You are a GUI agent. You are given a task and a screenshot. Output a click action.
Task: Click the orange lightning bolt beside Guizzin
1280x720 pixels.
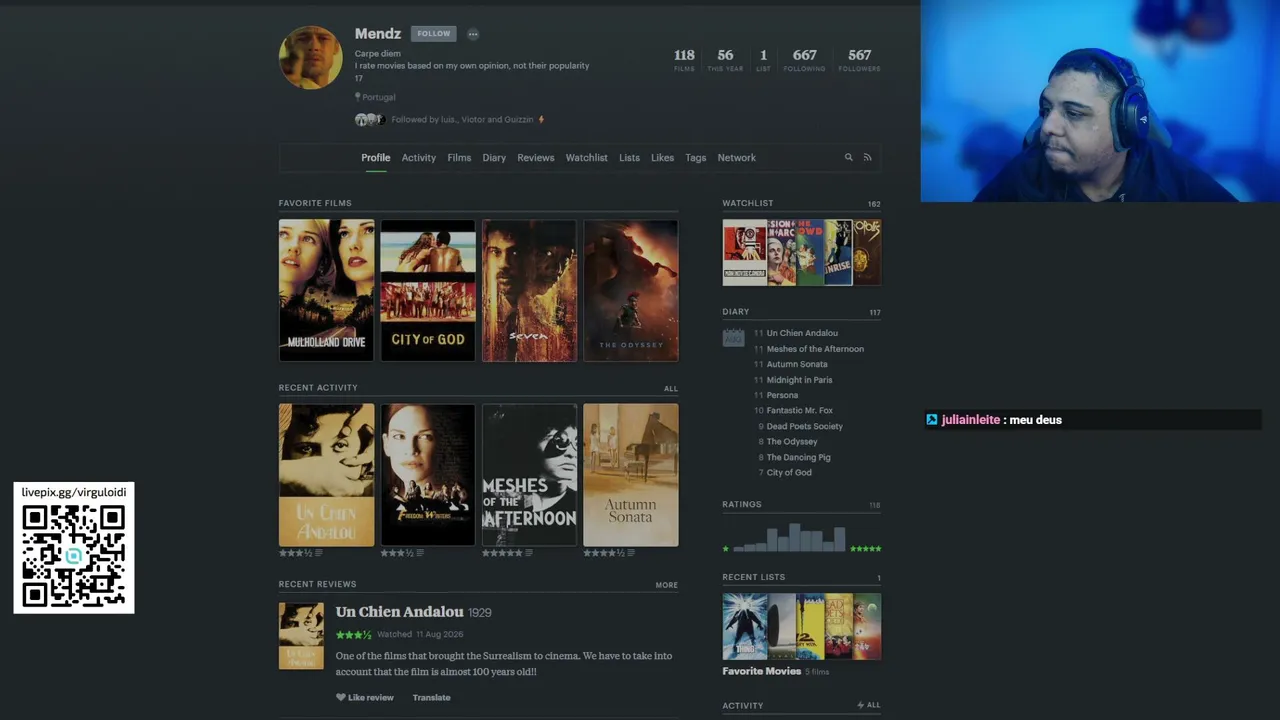541,119
